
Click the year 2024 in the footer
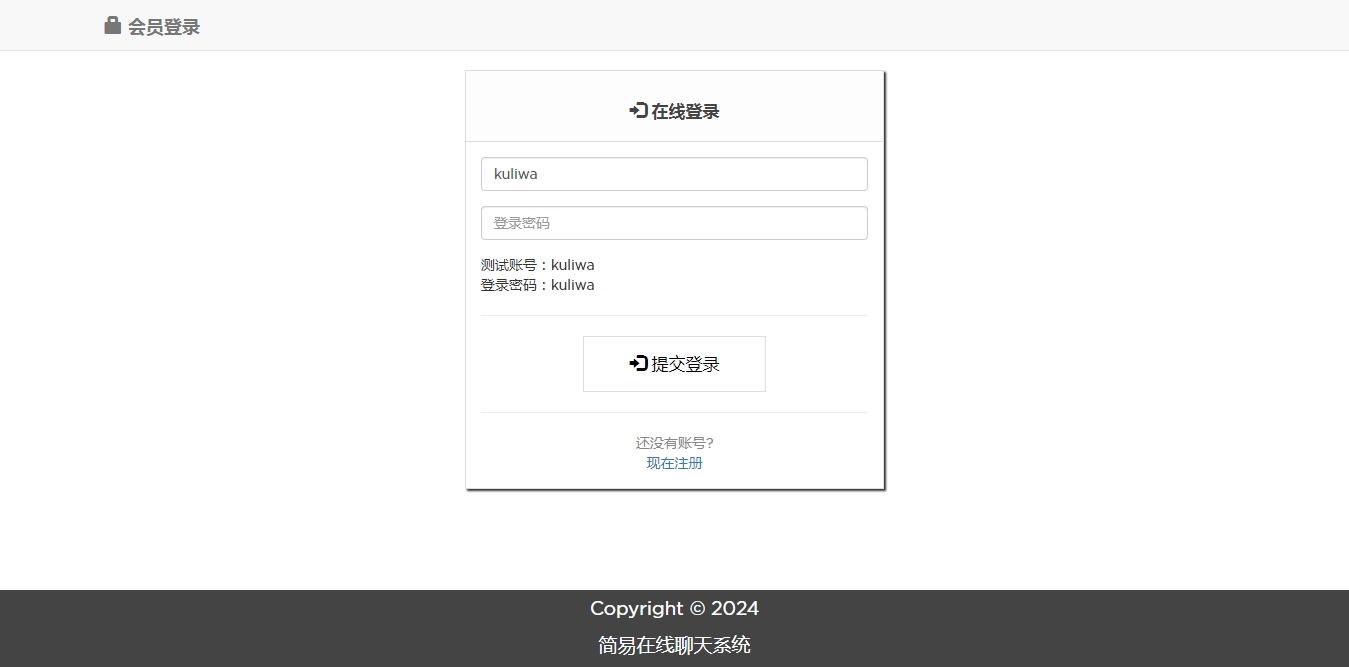735,609
